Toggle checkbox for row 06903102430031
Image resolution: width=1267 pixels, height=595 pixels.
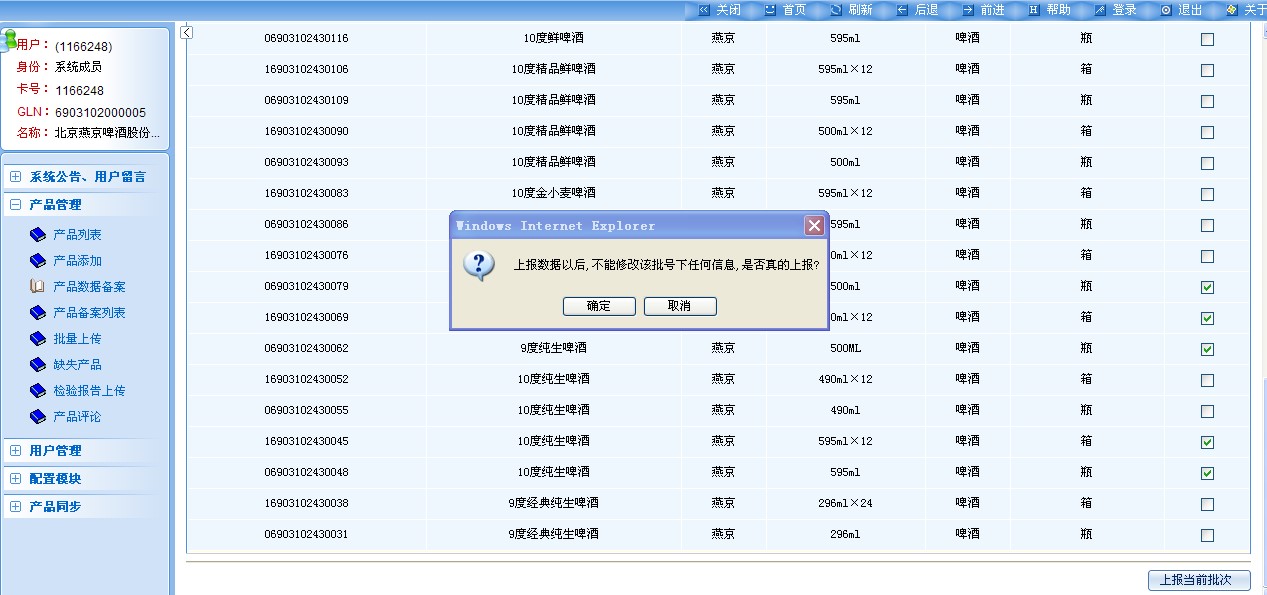[x=1207, y=536]
